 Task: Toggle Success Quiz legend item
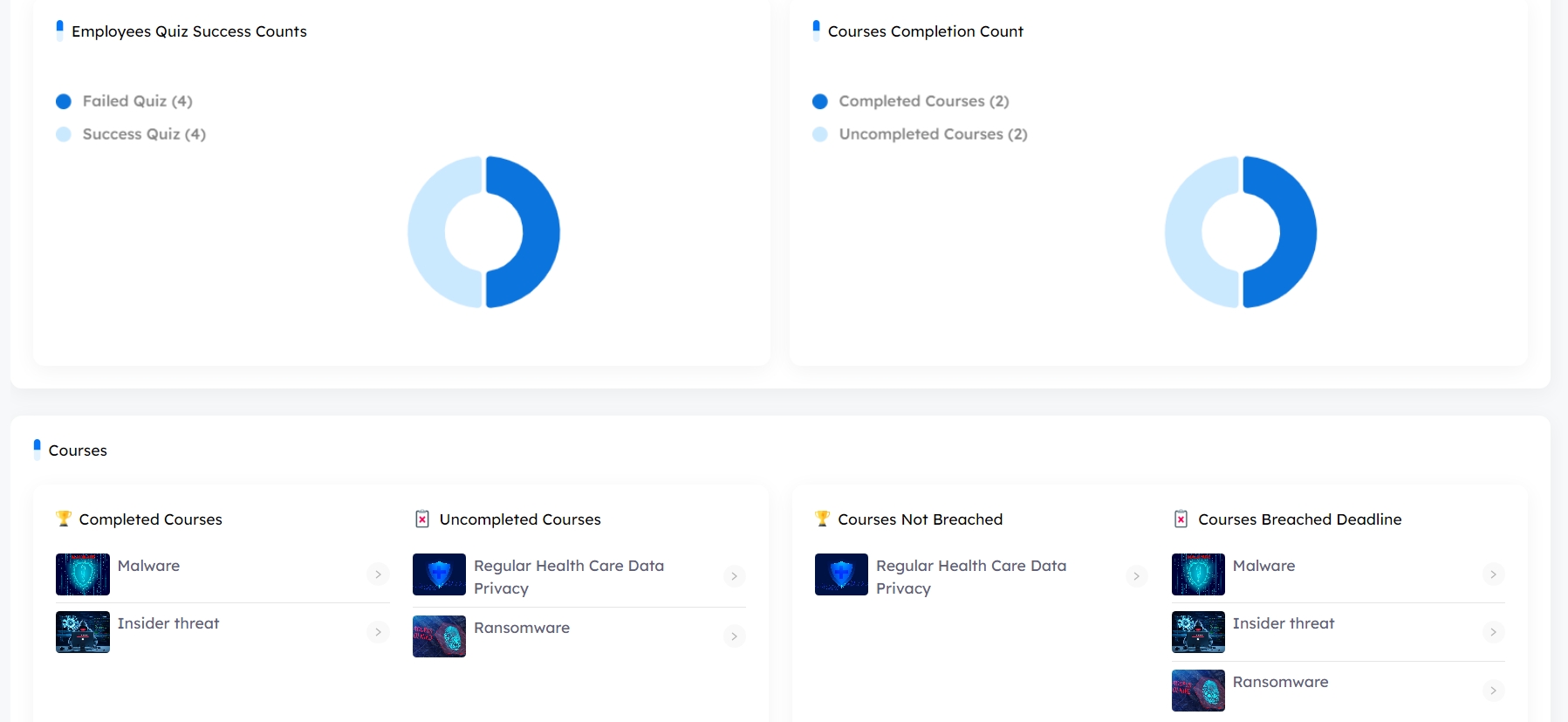(x=131, y=134)
